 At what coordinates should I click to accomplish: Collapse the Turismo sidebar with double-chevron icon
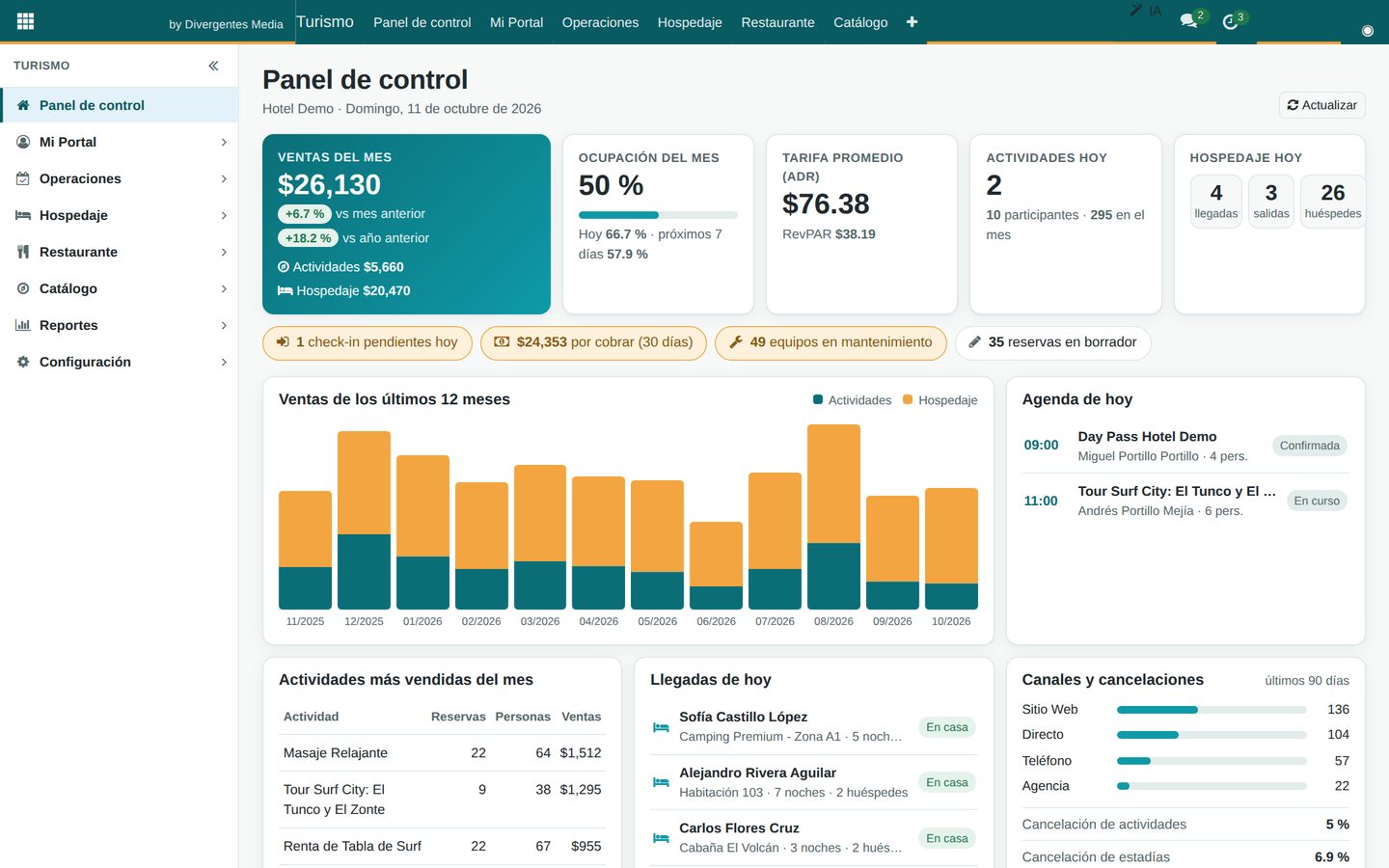pos(213,66)
